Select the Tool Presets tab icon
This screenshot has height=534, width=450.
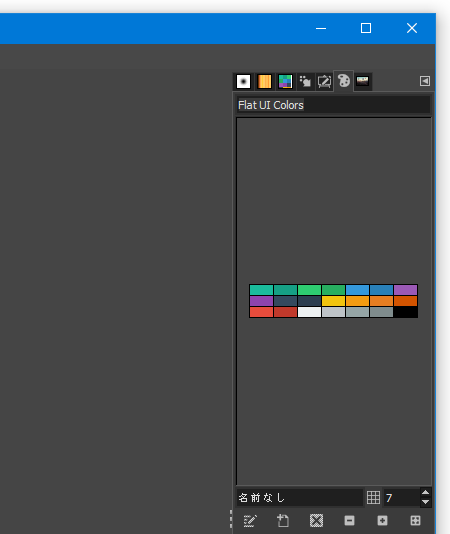[305, 81]
